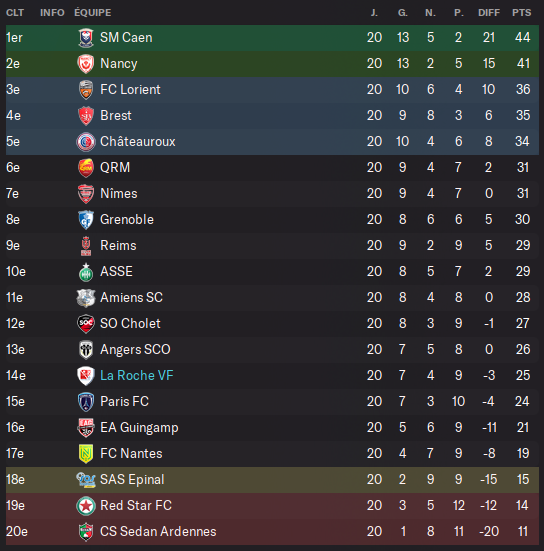Click the Angers SCO team name
544x551 pixels.
point(135,349)
